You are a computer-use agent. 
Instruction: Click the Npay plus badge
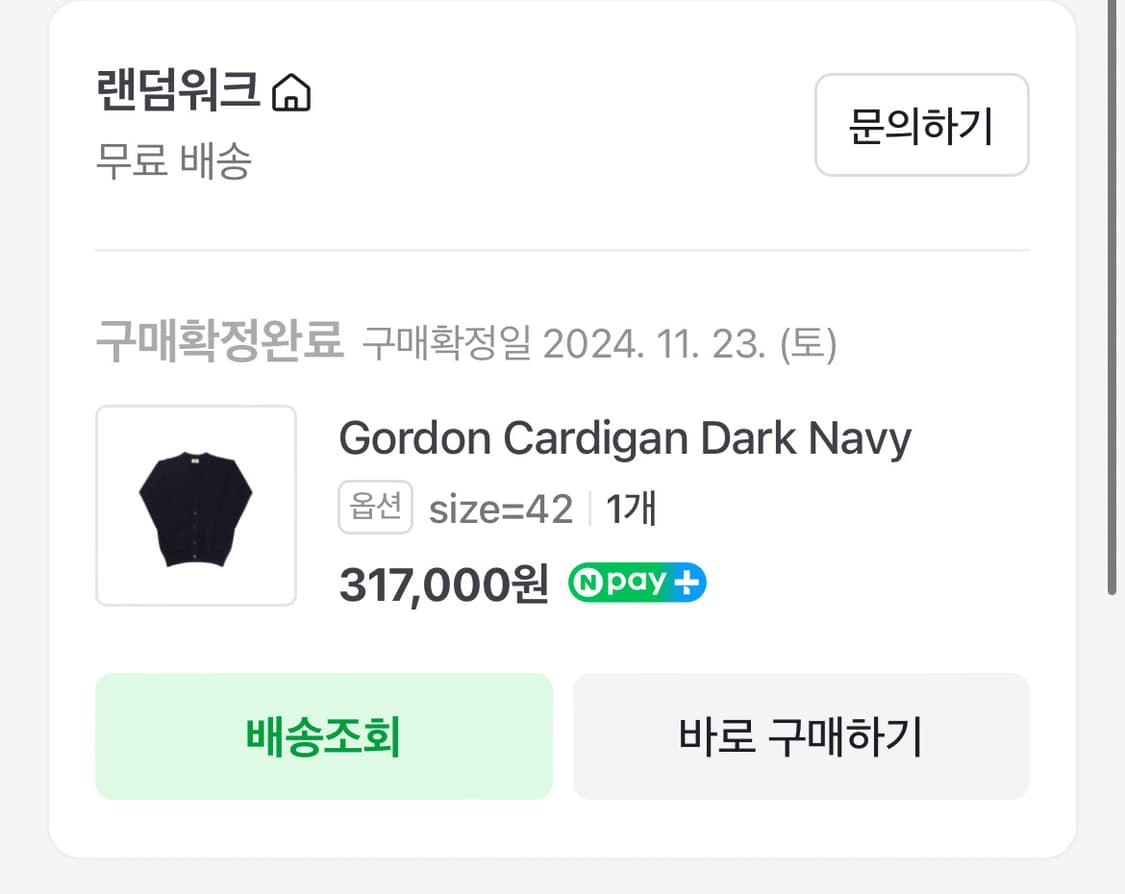(637, 583)
